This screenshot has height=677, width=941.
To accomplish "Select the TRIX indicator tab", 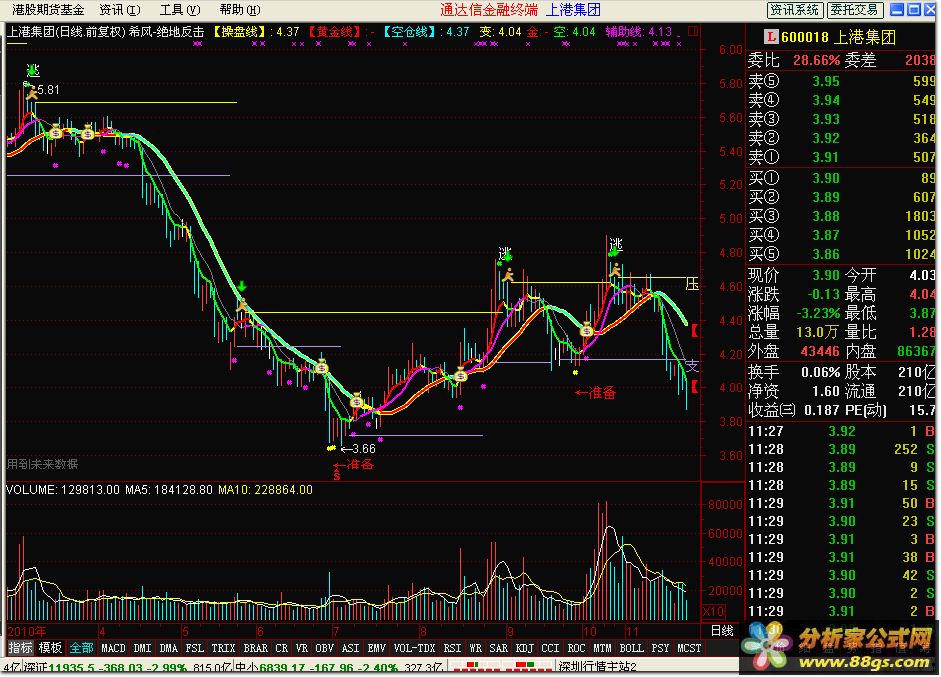I will [223, 648].
